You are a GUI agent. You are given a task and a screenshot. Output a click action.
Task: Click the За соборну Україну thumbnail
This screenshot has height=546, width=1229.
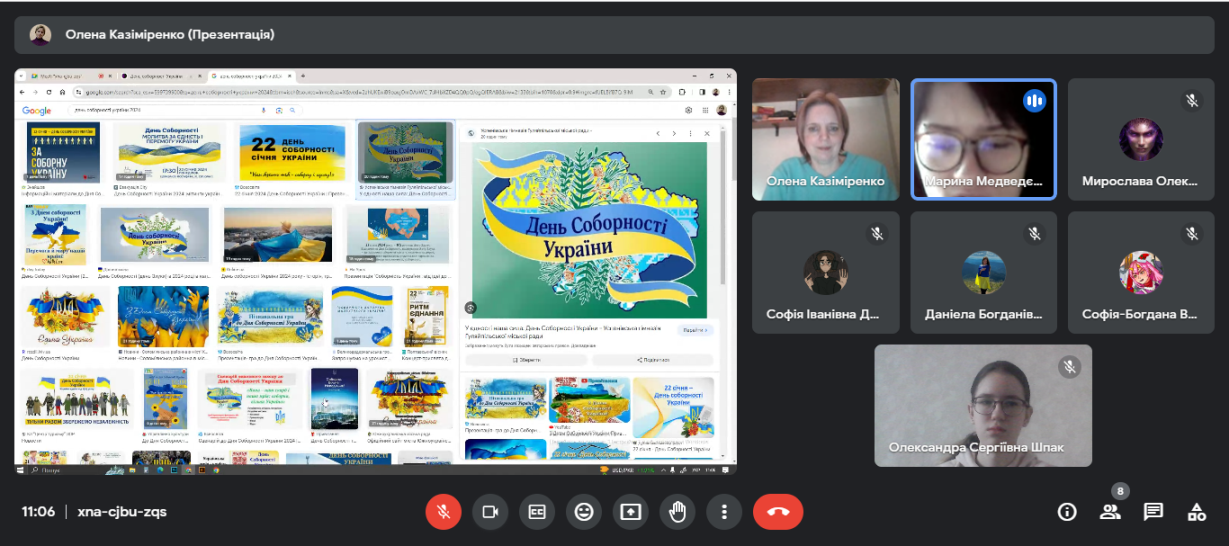63,151
